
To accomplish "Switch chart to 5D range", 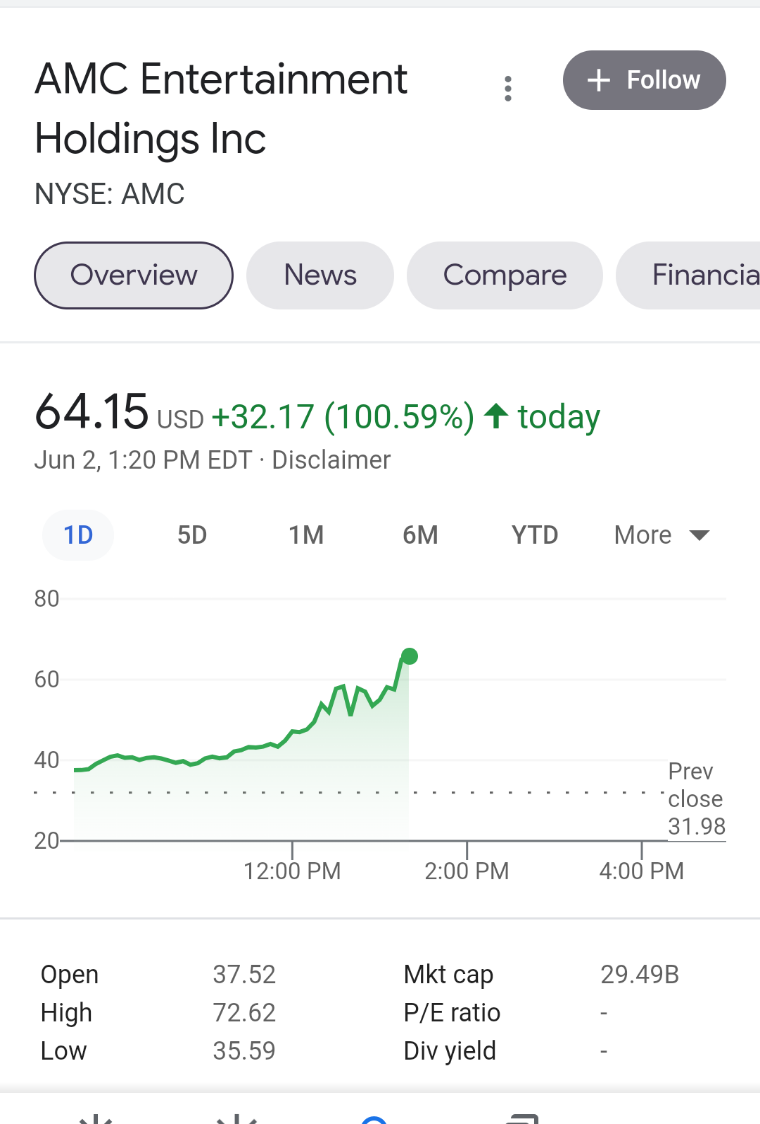I will coord(192,535).
